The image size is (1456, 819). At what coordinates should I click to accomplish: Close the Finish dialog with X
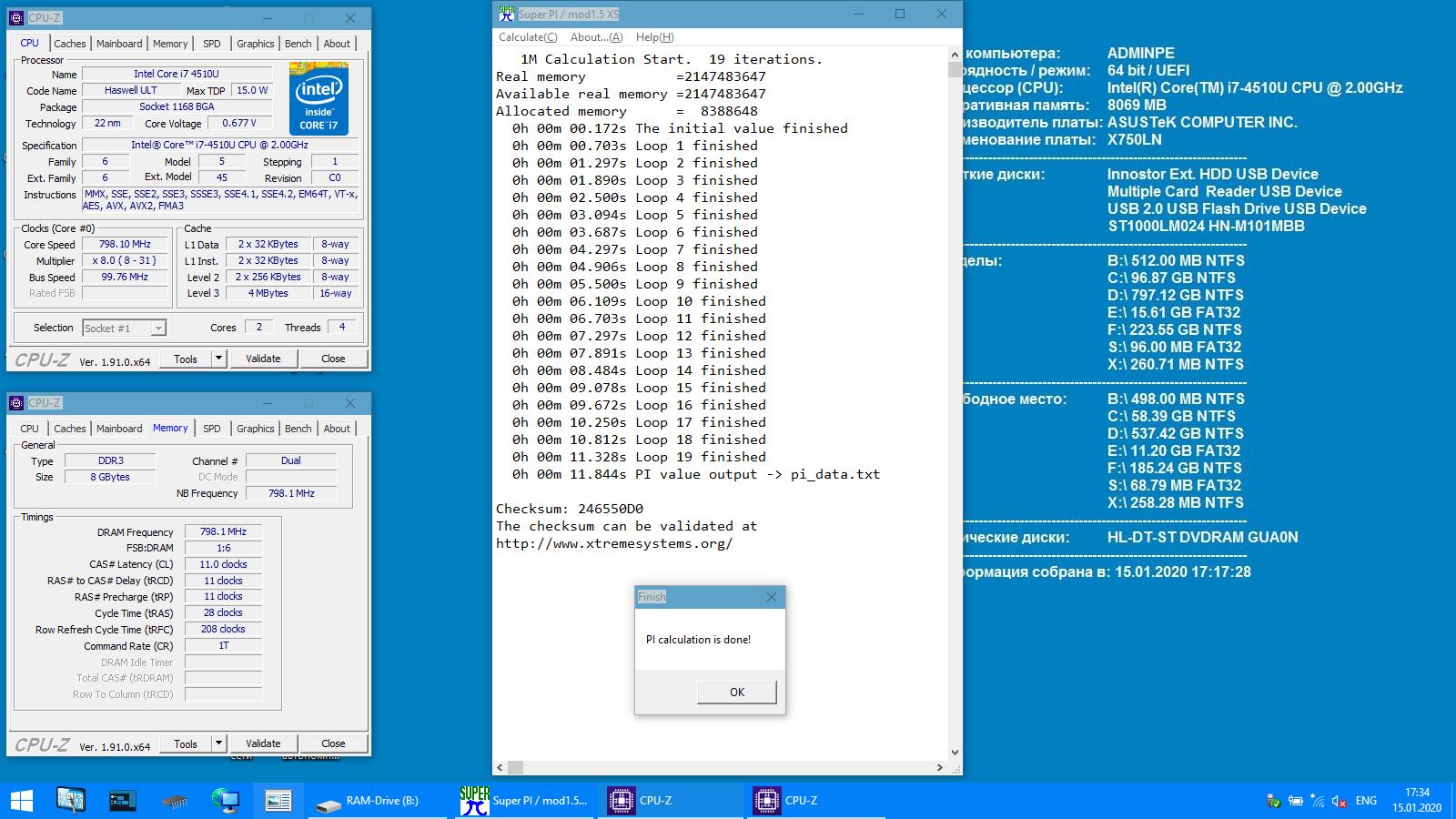pyautogui.click(x=772, y=597)
